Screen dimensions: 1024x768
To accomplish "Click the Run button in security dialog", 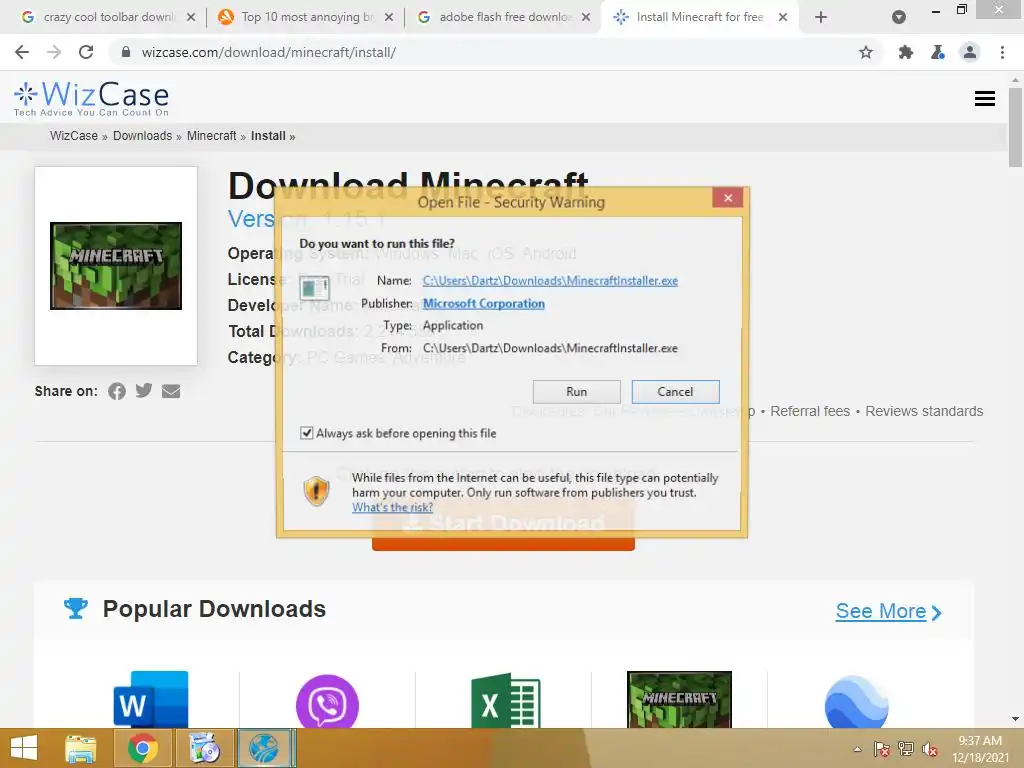I will (x=576, y=392).
